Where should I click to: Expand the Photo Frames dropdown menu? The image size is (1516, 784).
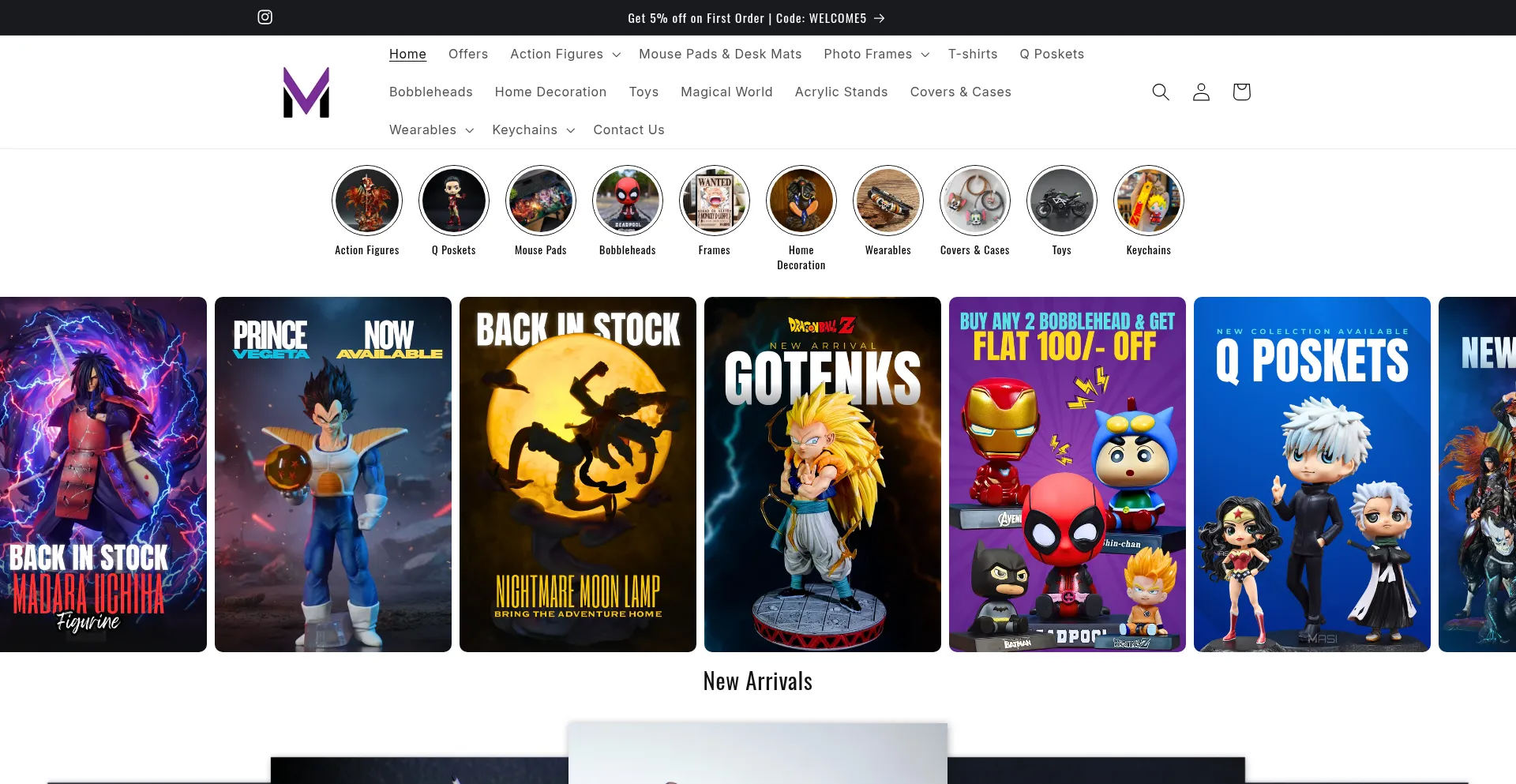click(x=876, y=54)
